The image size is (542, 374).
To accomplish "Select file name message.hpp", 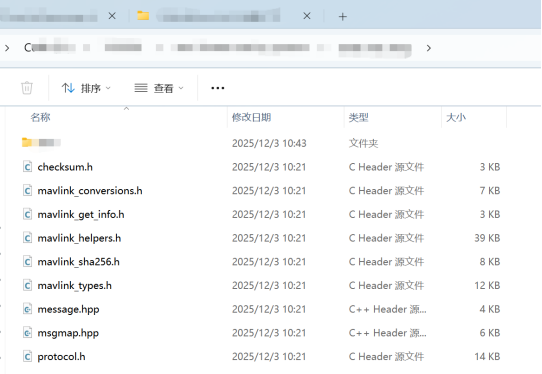I will coord(68,309).
